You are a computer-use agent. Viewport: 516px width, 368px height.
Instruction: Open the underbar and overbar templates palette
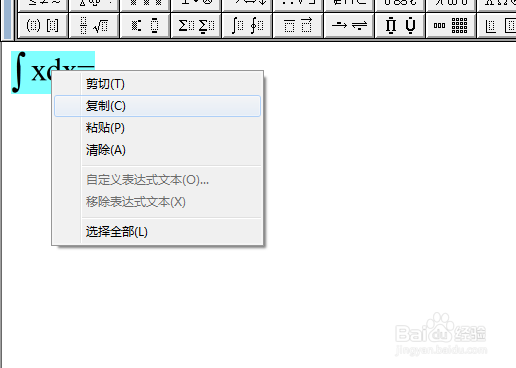point(298,25)
